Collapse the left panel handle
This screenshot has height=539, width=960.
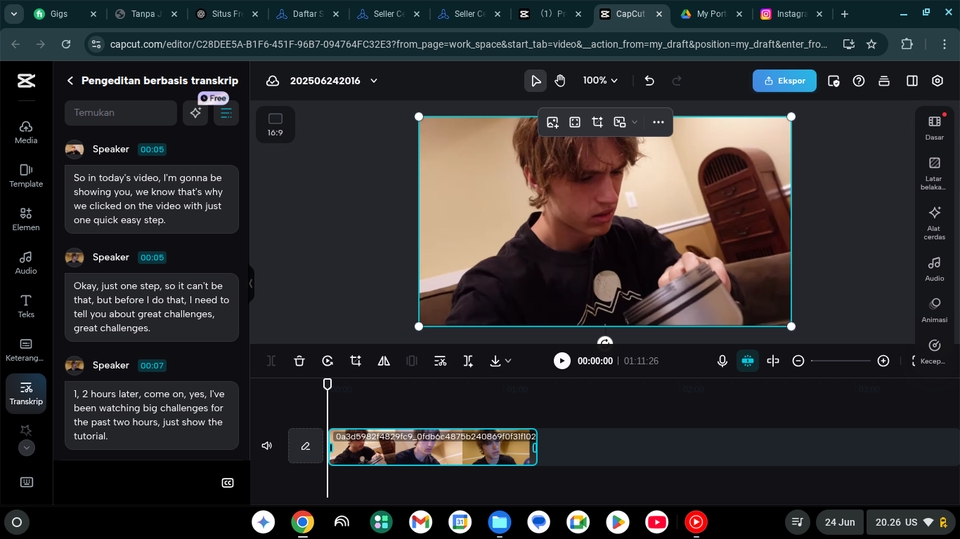(250, 284)
